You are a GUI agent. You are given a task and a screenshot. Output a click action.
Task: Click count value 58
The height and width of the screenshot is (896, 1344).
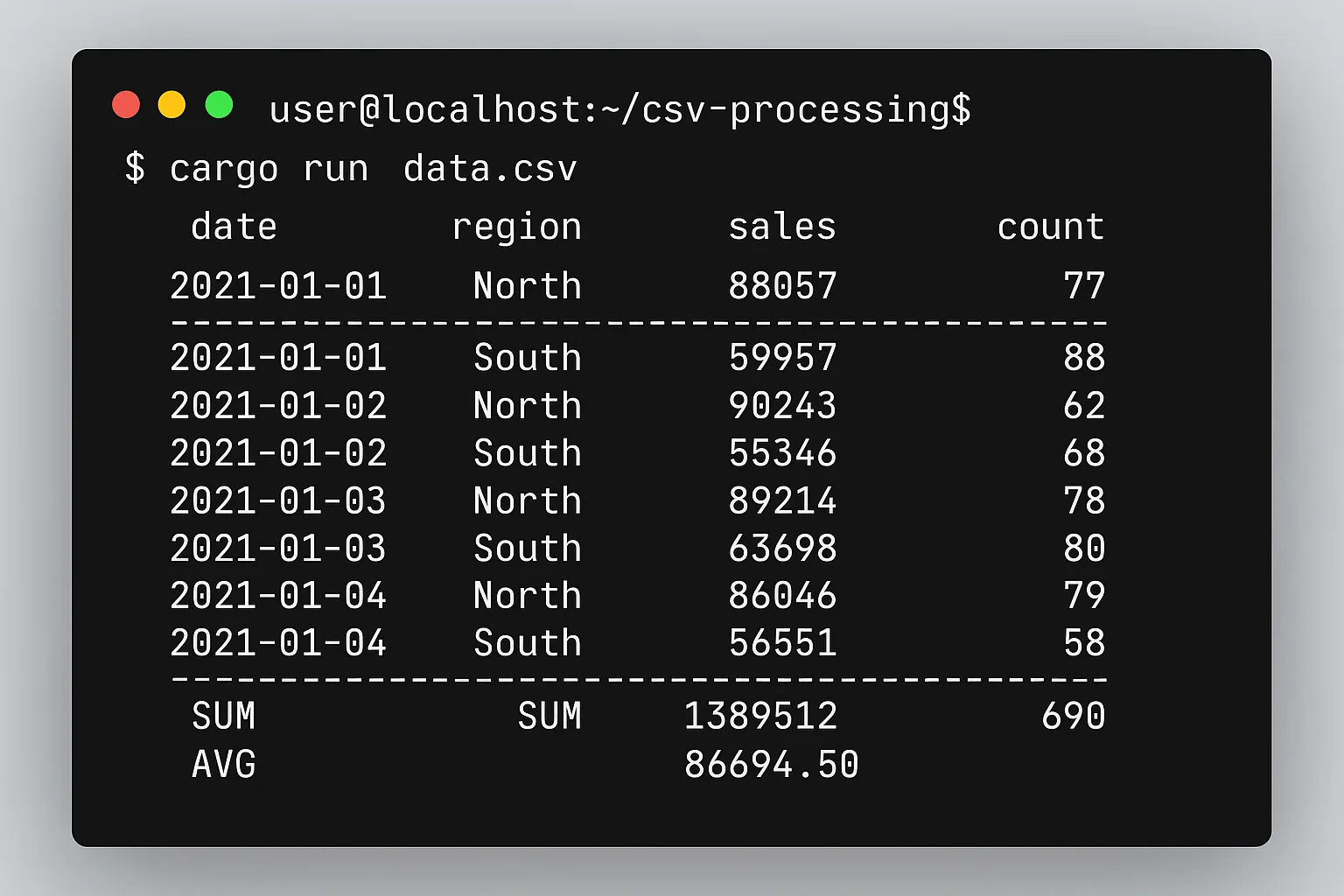(1084, 643)
